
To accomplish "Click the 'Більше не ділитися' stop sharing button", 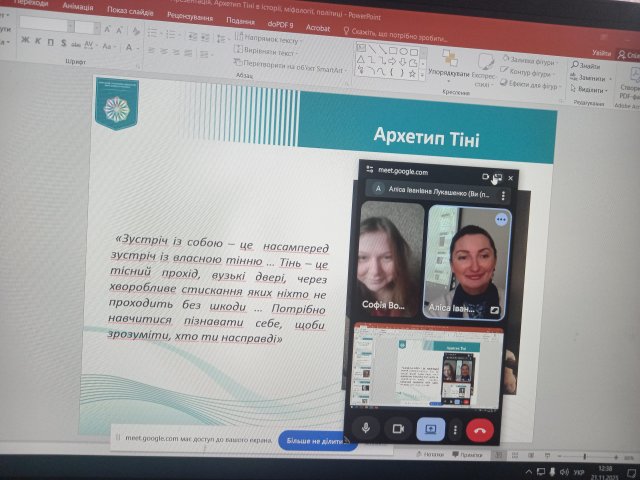I will pos(318,439).
